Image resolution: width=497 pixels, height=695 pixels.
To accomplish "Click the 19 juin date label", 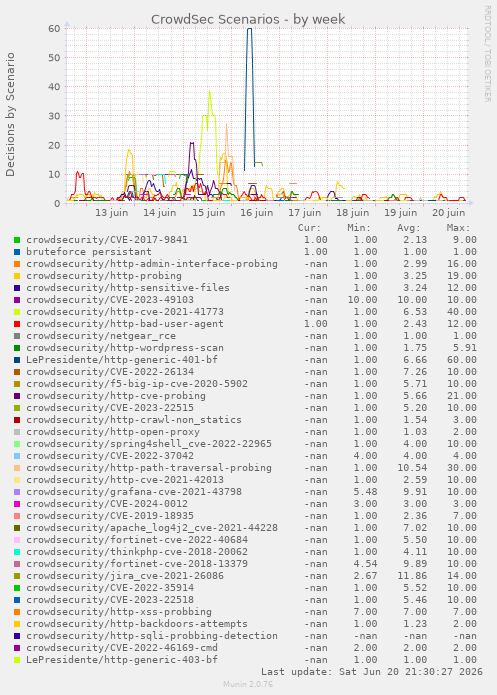I will [x=400, y=213].
